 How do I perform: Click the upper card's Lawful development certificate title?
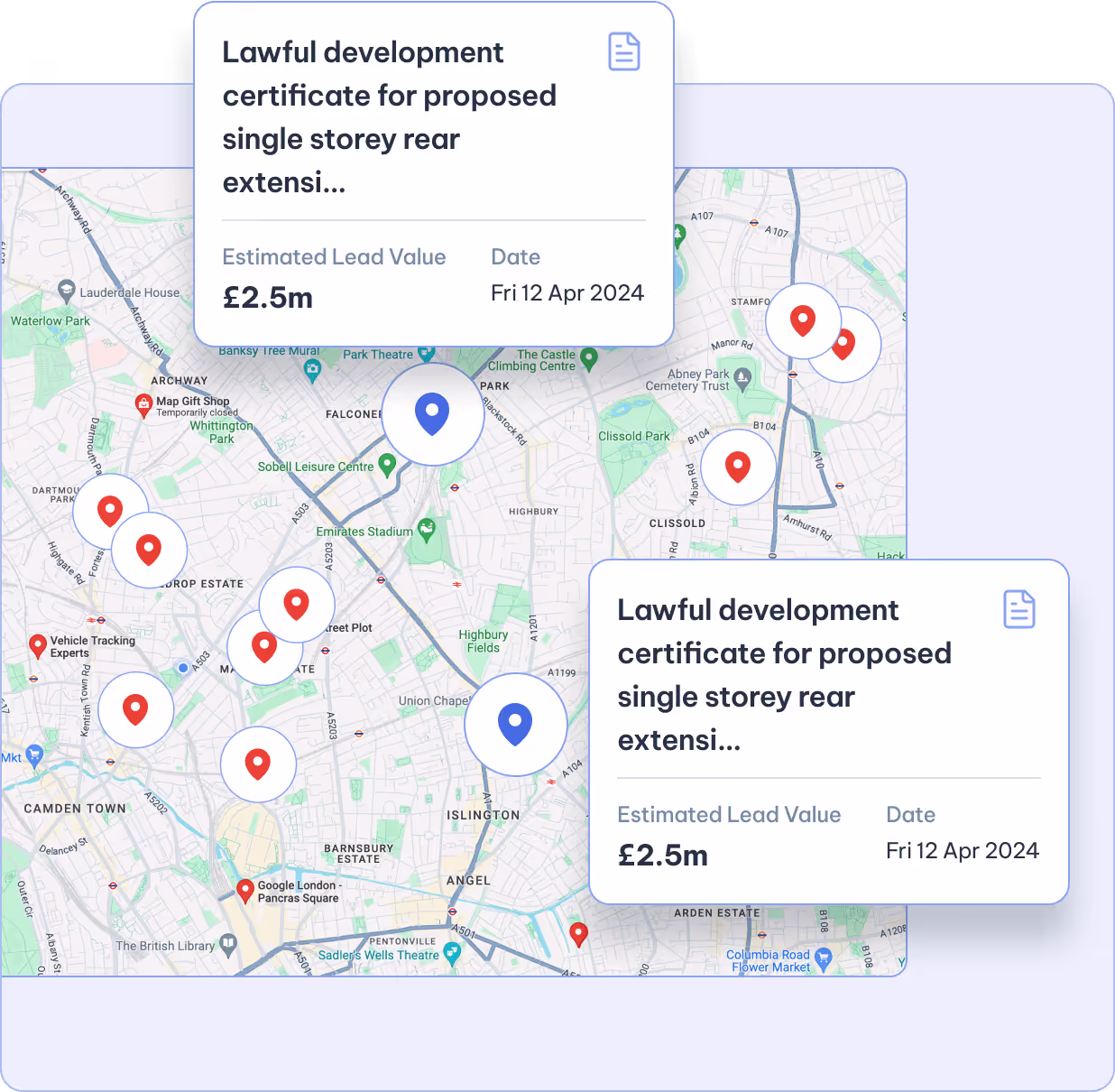coord(390,117)
